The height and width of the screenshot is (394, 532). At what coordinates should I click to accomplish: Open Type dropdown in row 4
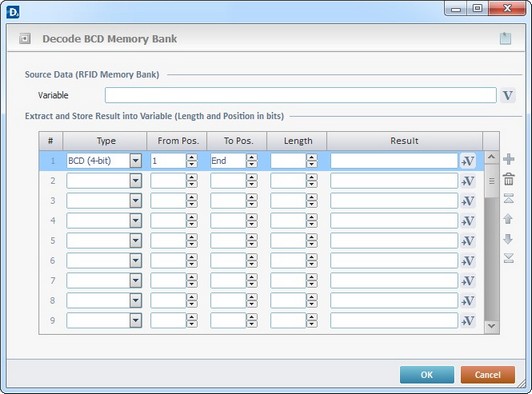click(x=136, y=221)
